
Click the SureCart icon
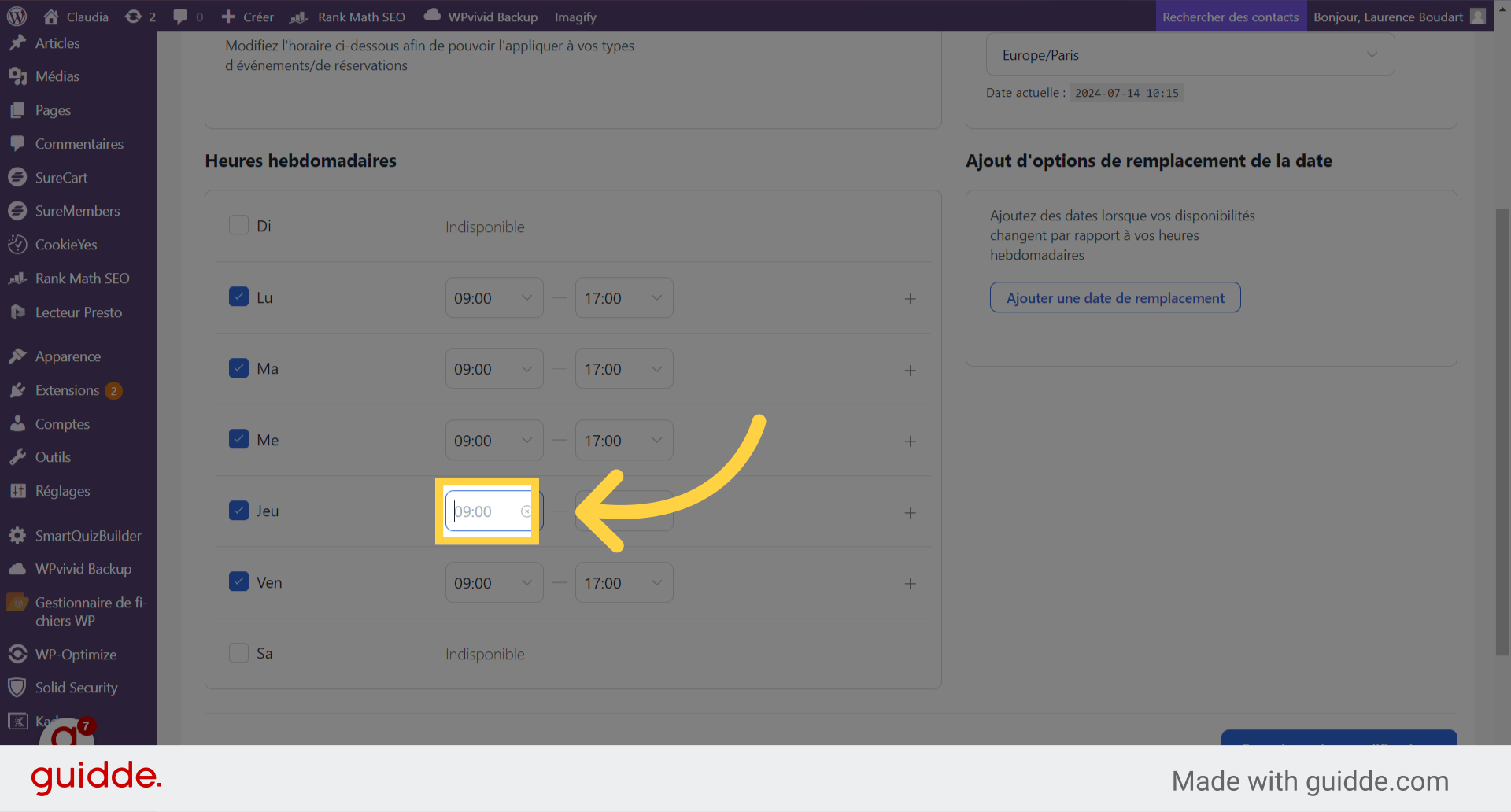(x=17, y=177)
